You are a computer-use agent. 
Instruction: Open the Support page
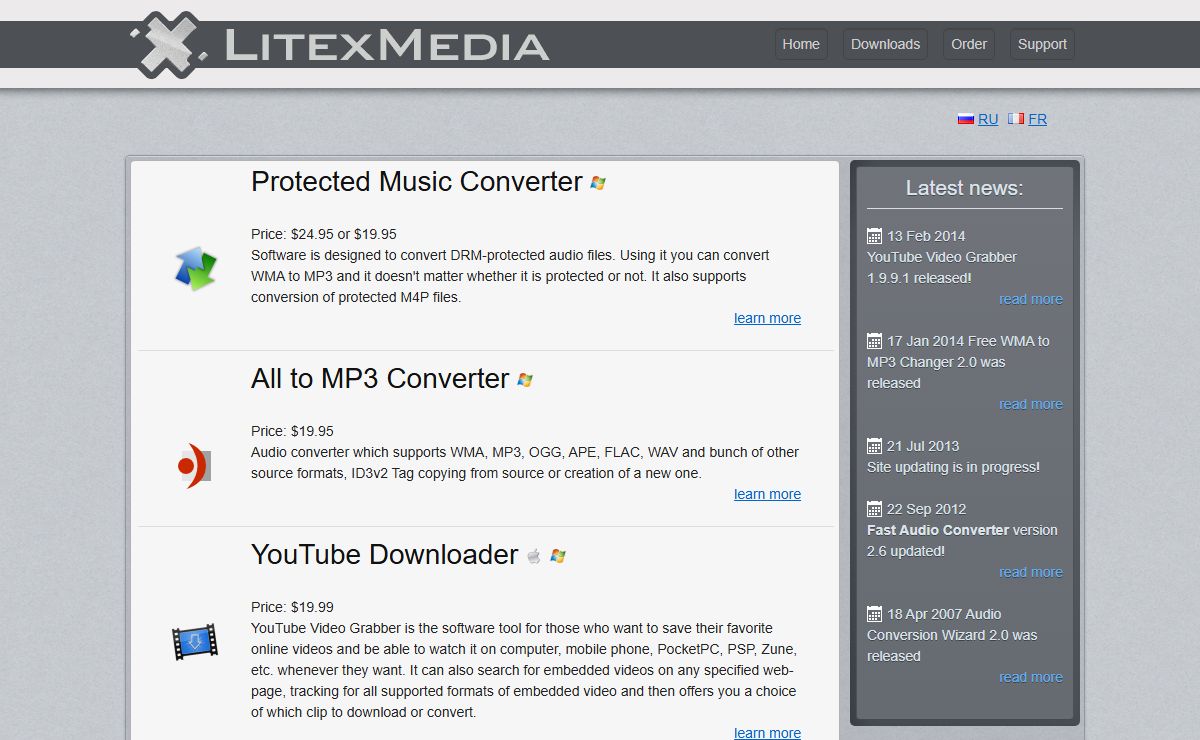1042,44
